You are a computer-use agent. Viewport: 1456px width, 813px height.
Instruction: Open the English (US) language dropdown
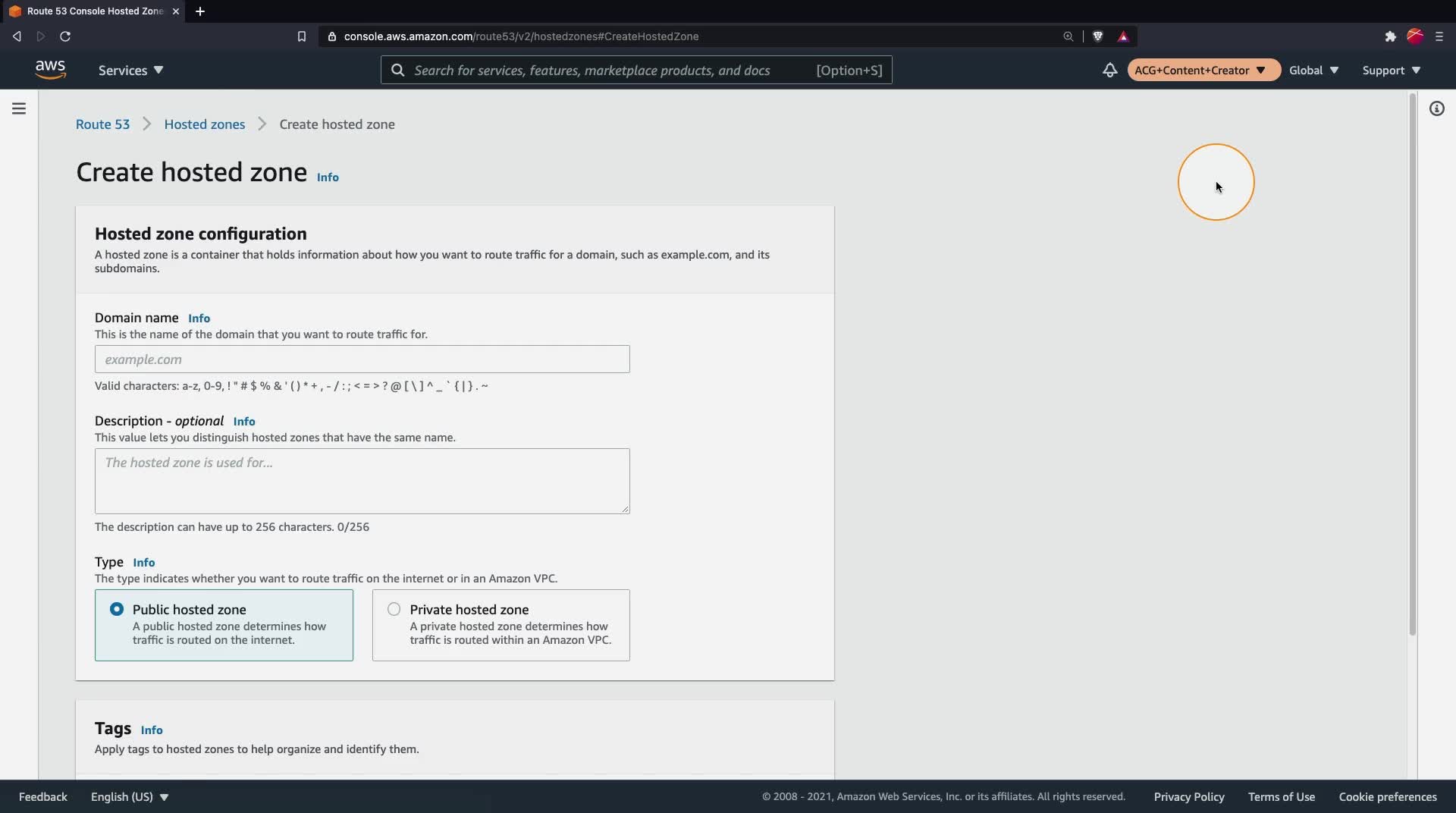[x=130, y=796]
